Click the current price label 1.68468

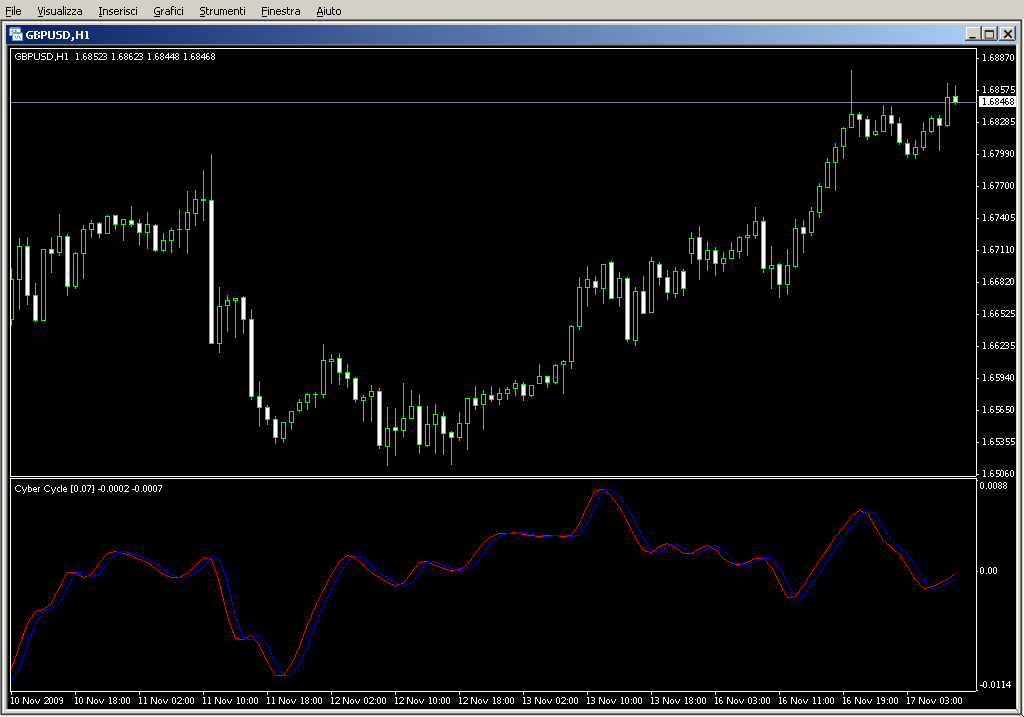click(998, 102)
